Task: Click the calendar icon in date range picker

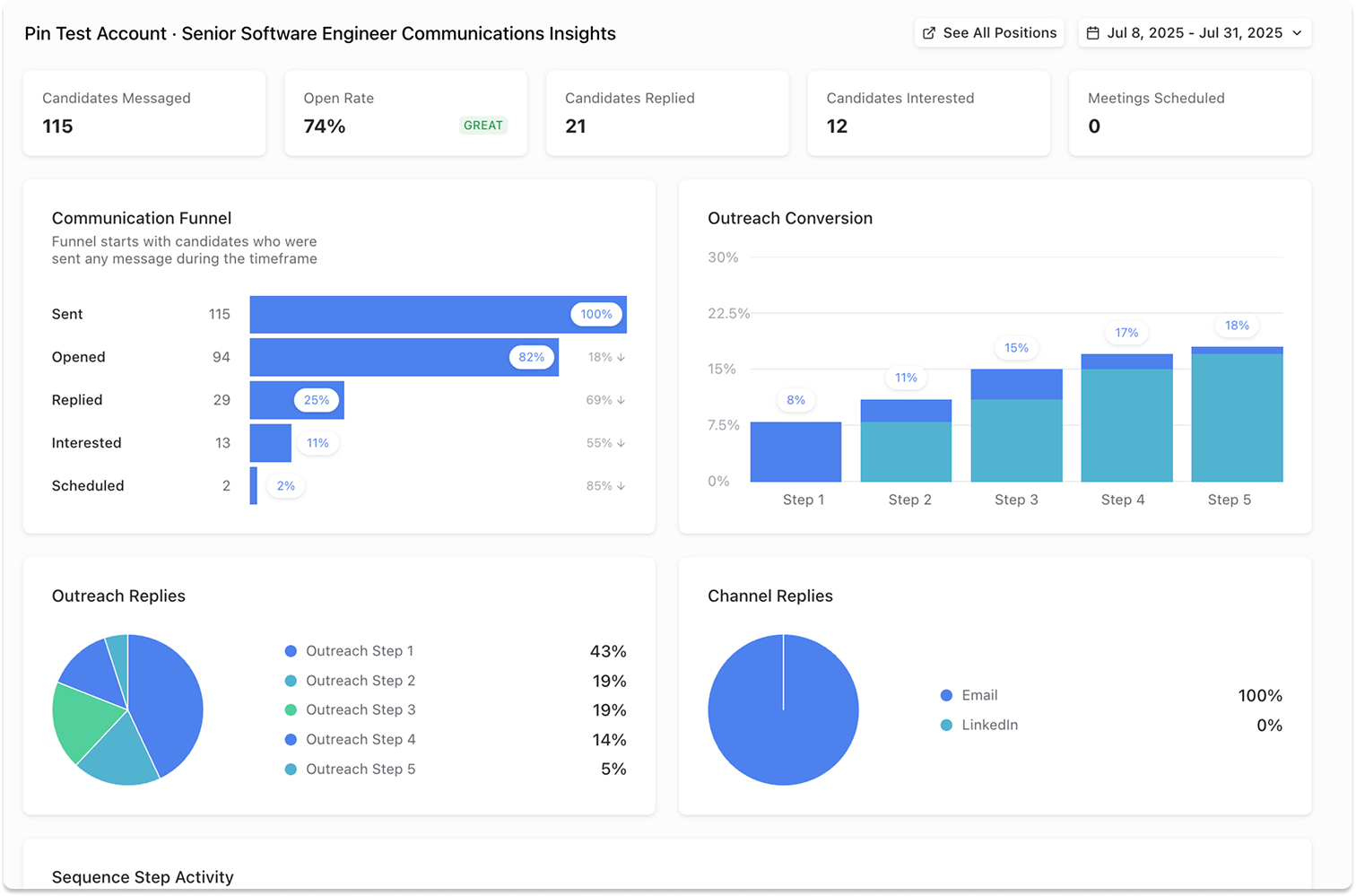Action: pyautogui.click(x=1092, y=33)
